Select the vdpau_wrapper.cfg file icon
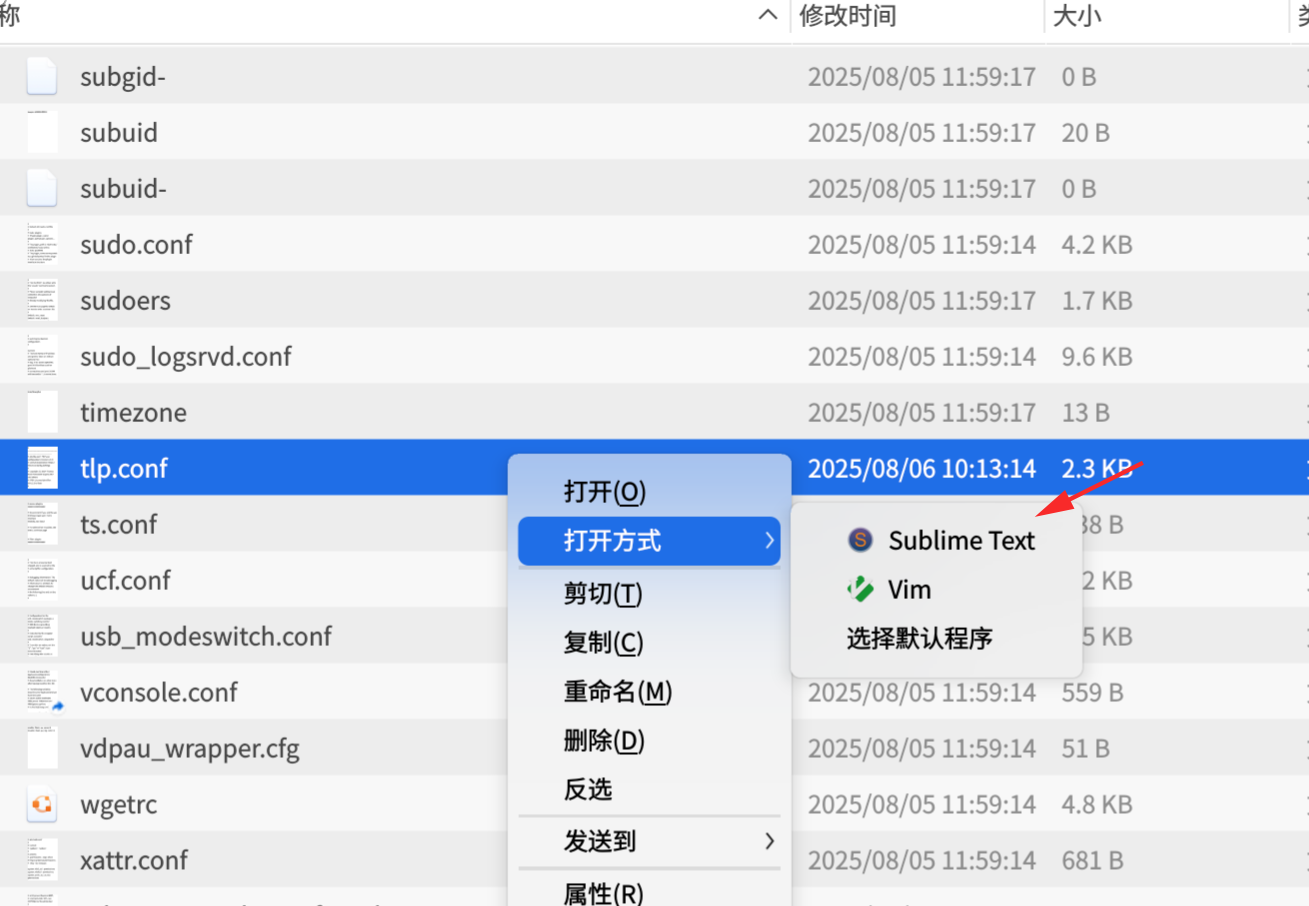The width and height of the screenshot is (1309, 906). tap(41, 748)
